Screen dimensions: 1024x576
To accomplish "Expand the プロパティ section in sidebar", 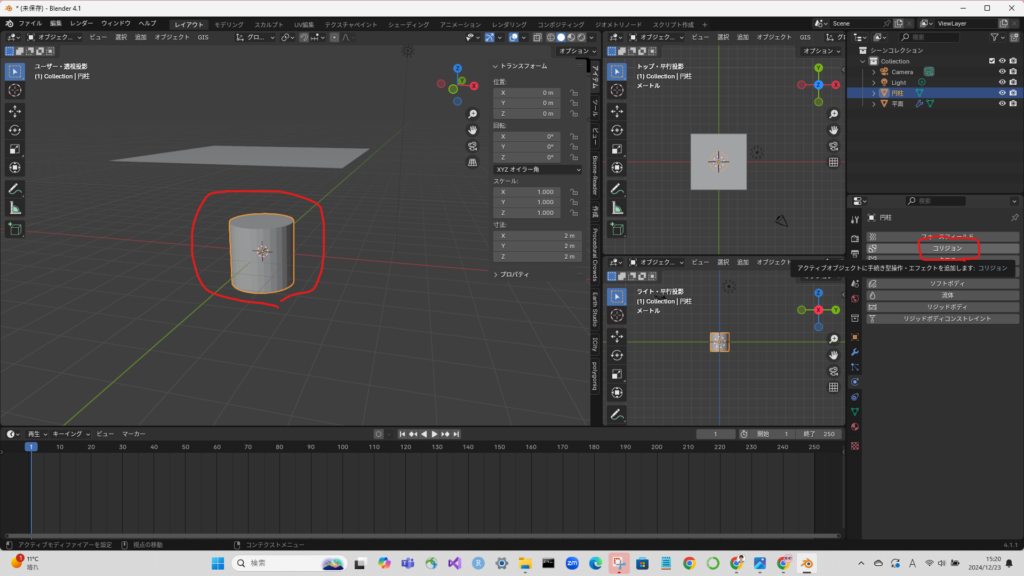I will pyautogui.click(x=512, y=274).
